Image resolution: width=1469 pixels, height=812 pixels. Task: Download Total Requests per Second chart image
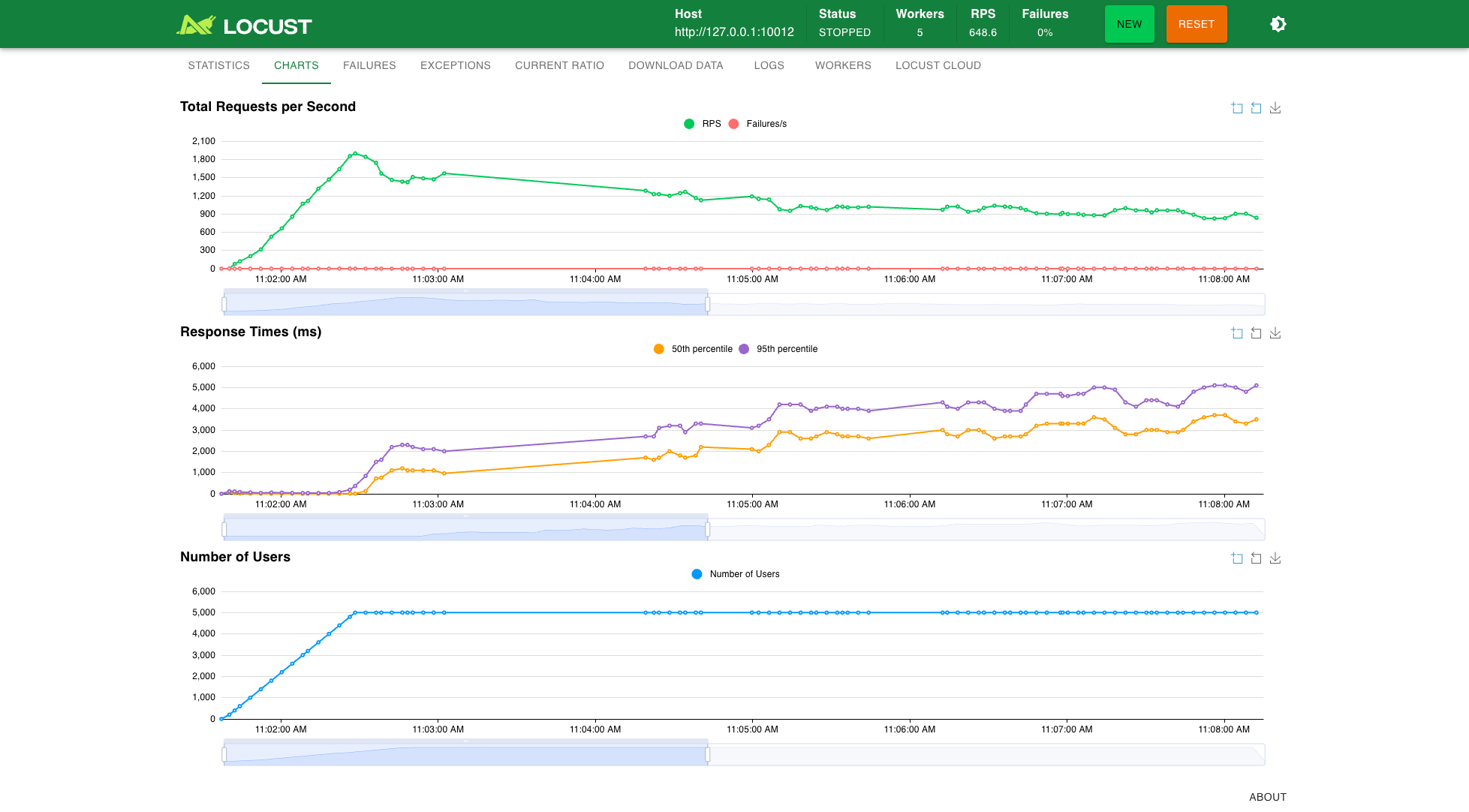point(1275,108)
